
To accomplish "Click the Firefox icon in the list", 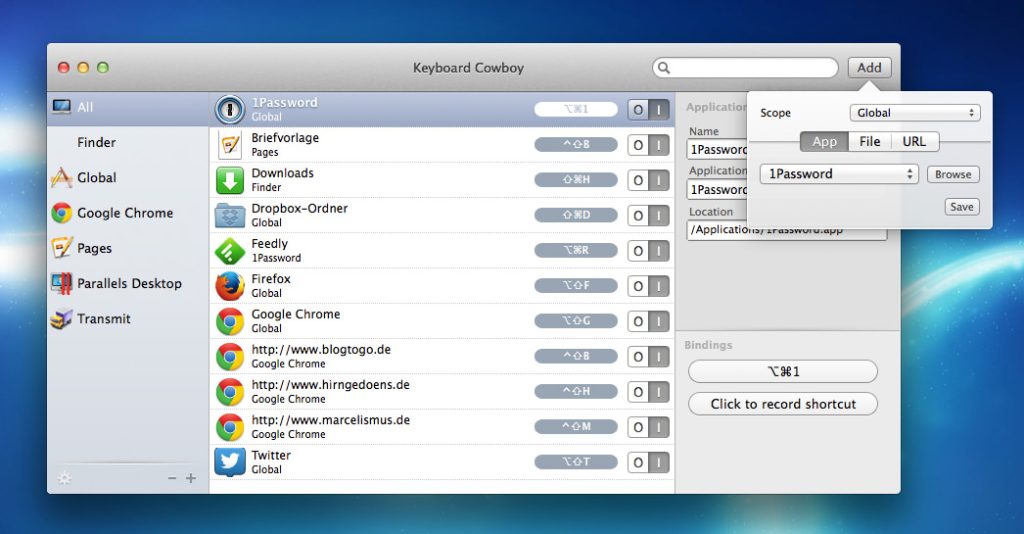I will pos(230,286).
